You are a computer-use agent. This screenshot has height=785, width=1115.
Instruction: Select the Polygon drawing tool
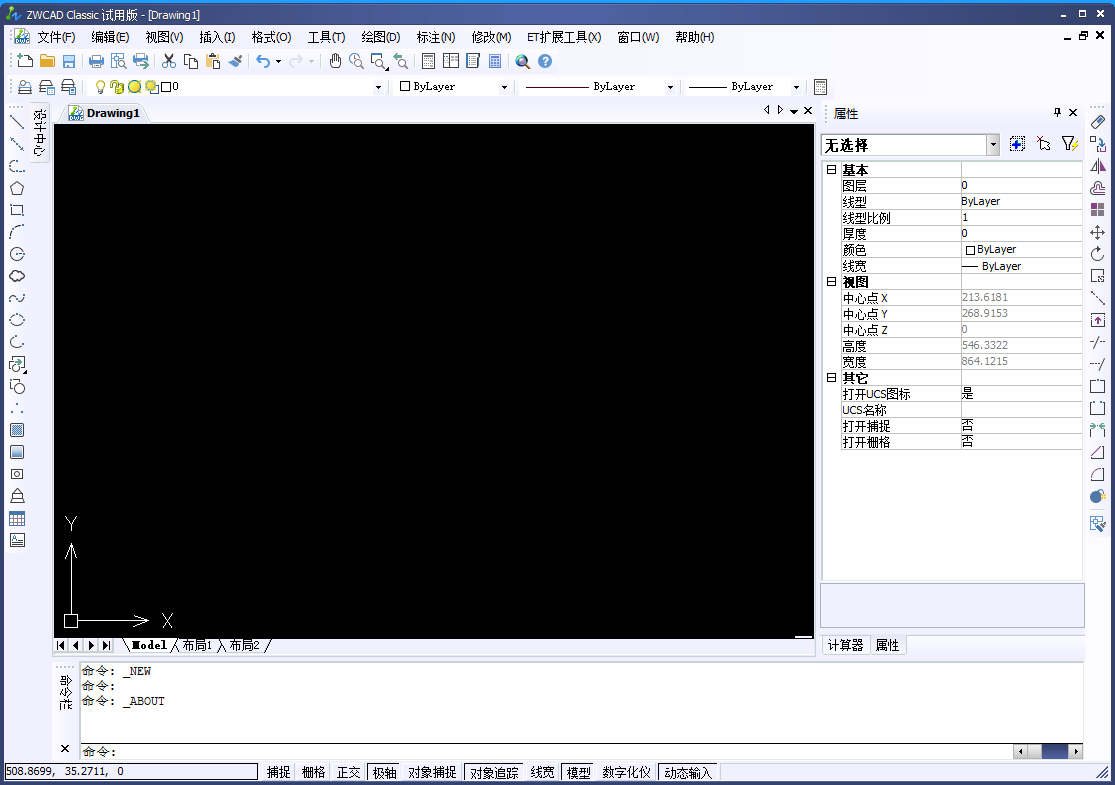click(16, 188)
